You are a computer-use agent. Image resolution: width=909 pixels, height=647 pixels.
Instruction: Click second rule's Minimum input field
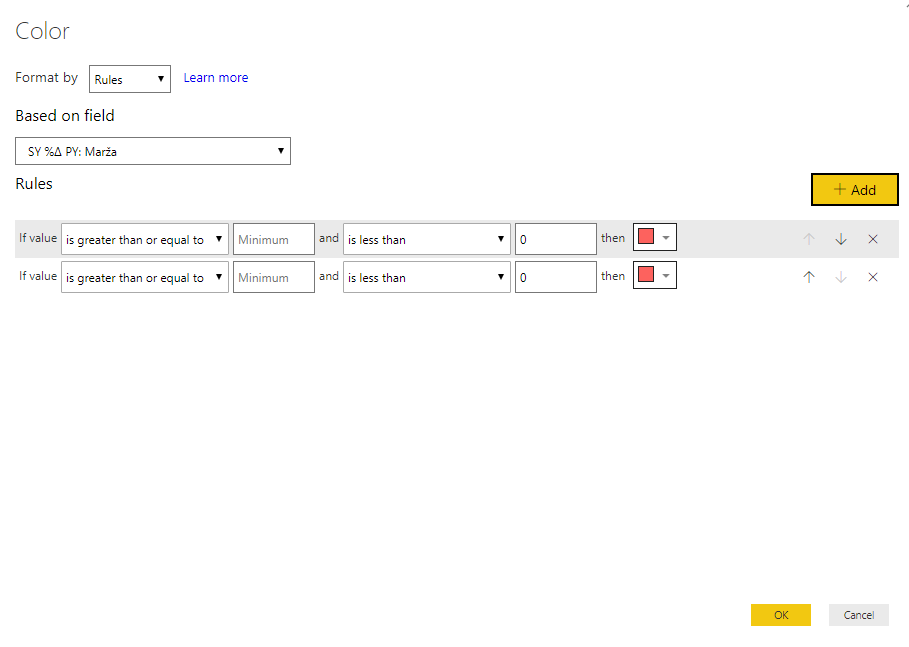tap(274, 277)
